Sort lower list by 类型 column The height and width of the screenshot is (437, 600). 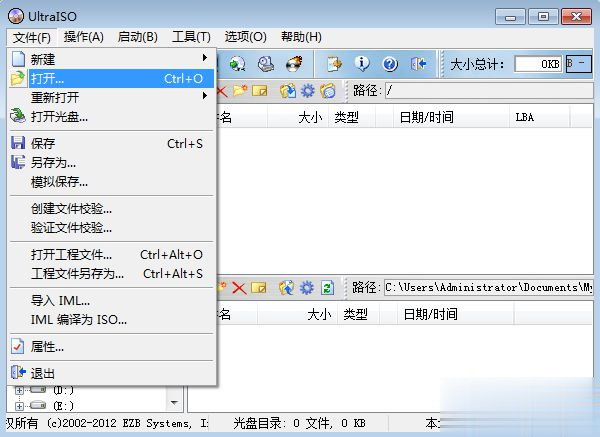point(359,315)
